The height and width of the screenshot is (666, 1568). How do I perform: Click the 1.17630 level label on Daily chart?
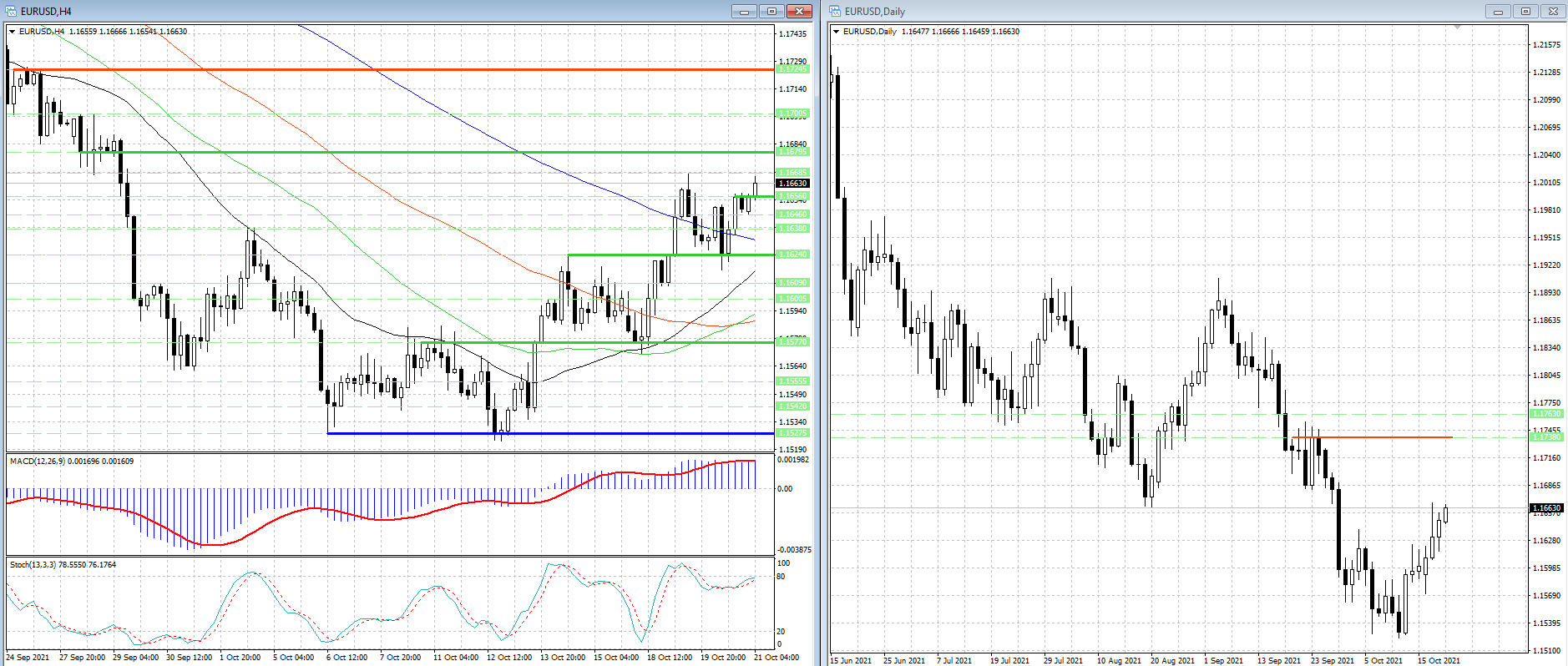tap(1546, 413)
